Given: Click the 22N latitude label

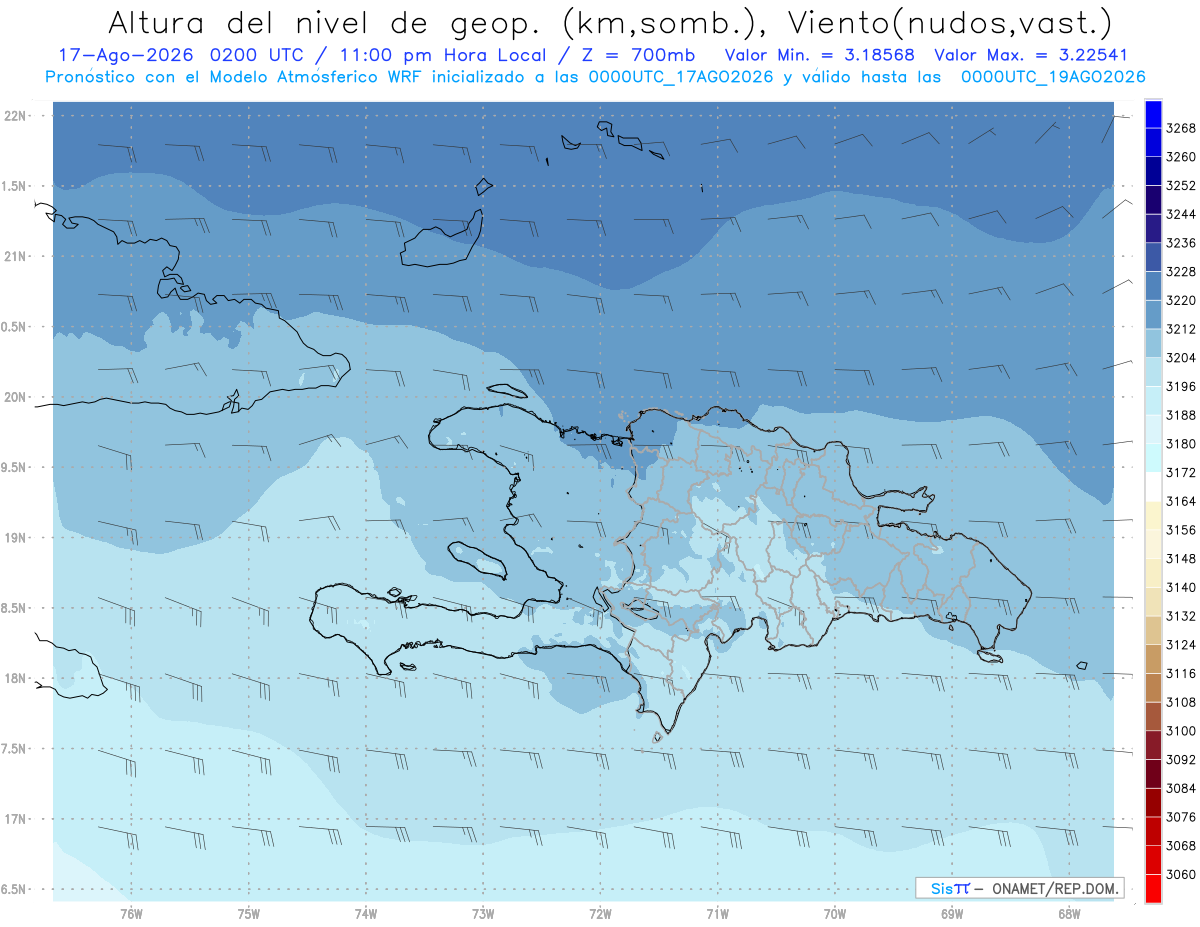Looking at the screenshot, I should pos(16,115).
